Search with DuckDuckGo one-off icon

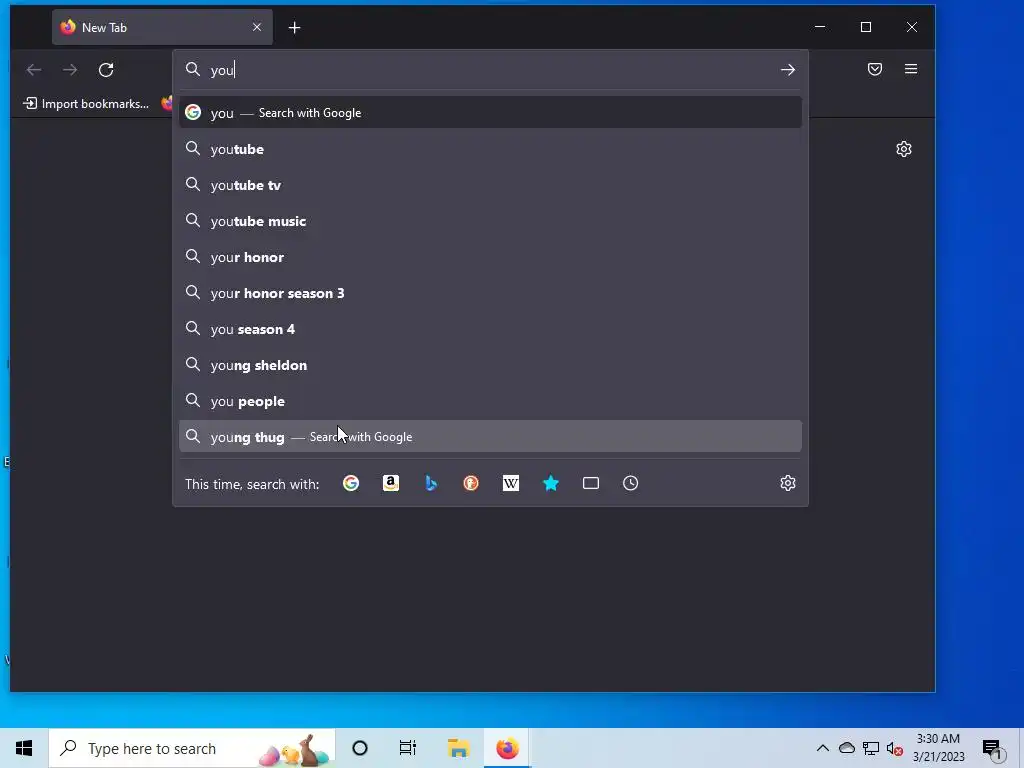[x=471, y=483]
